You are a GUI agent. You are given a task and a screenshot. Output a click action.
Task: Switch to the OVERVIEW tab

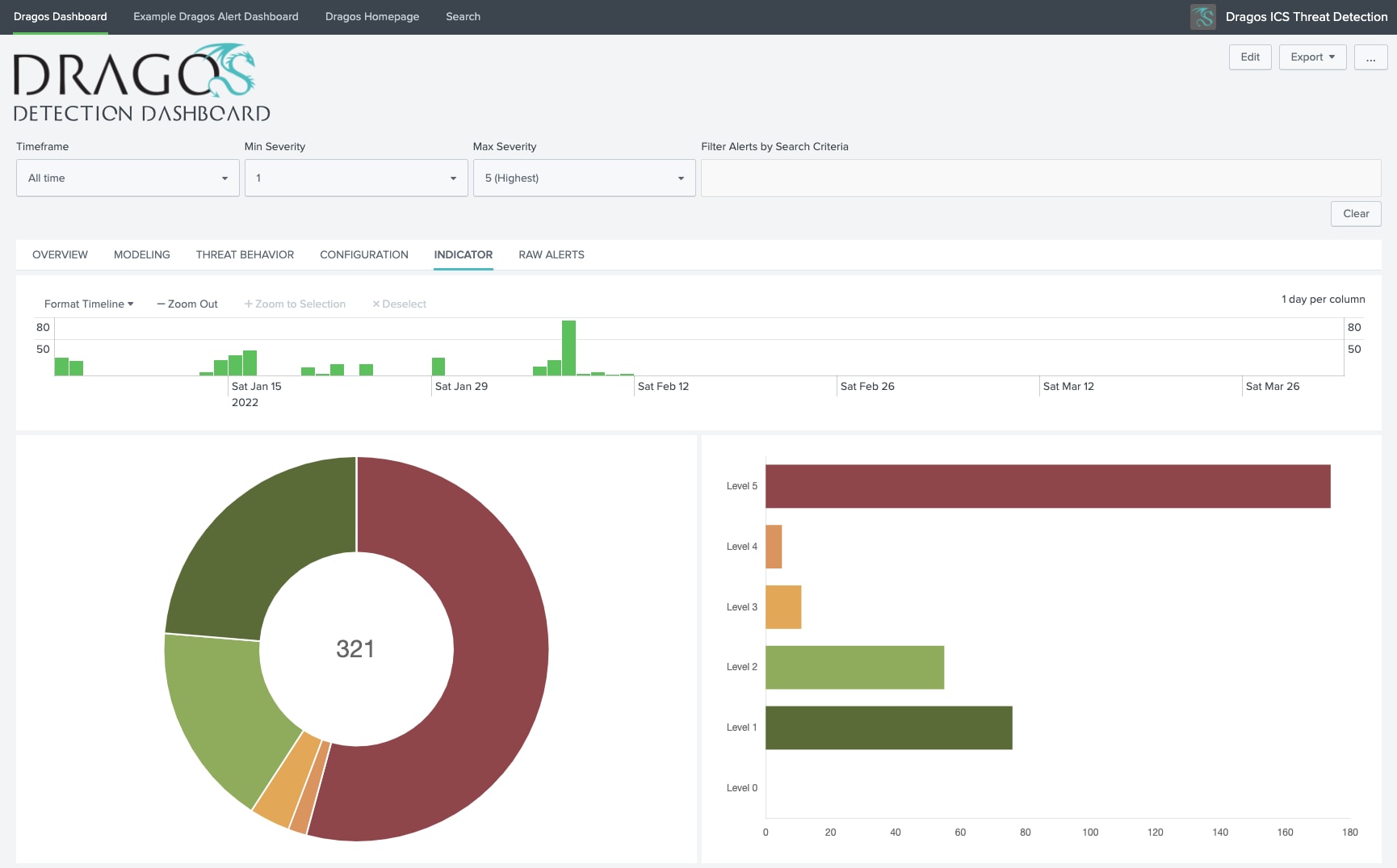(60, 254)
